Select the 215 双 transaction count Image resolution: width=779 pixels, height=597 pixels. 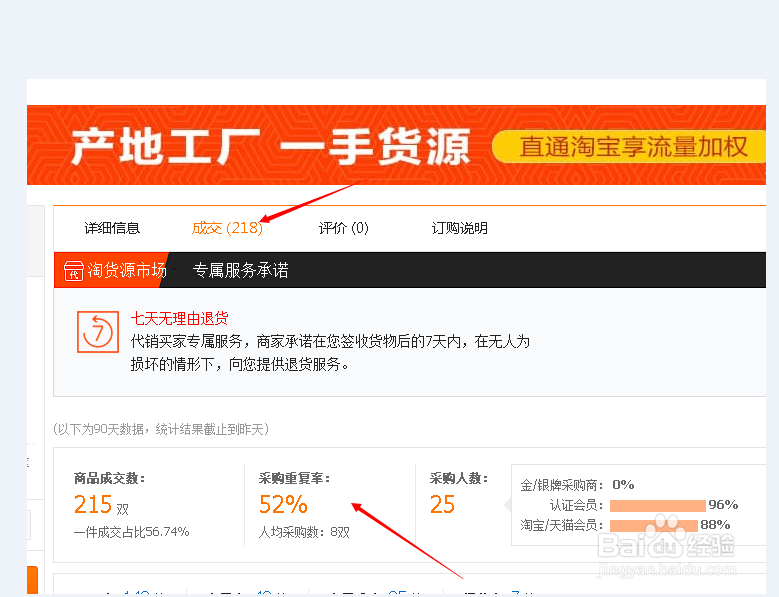click(x=101, y=505)
